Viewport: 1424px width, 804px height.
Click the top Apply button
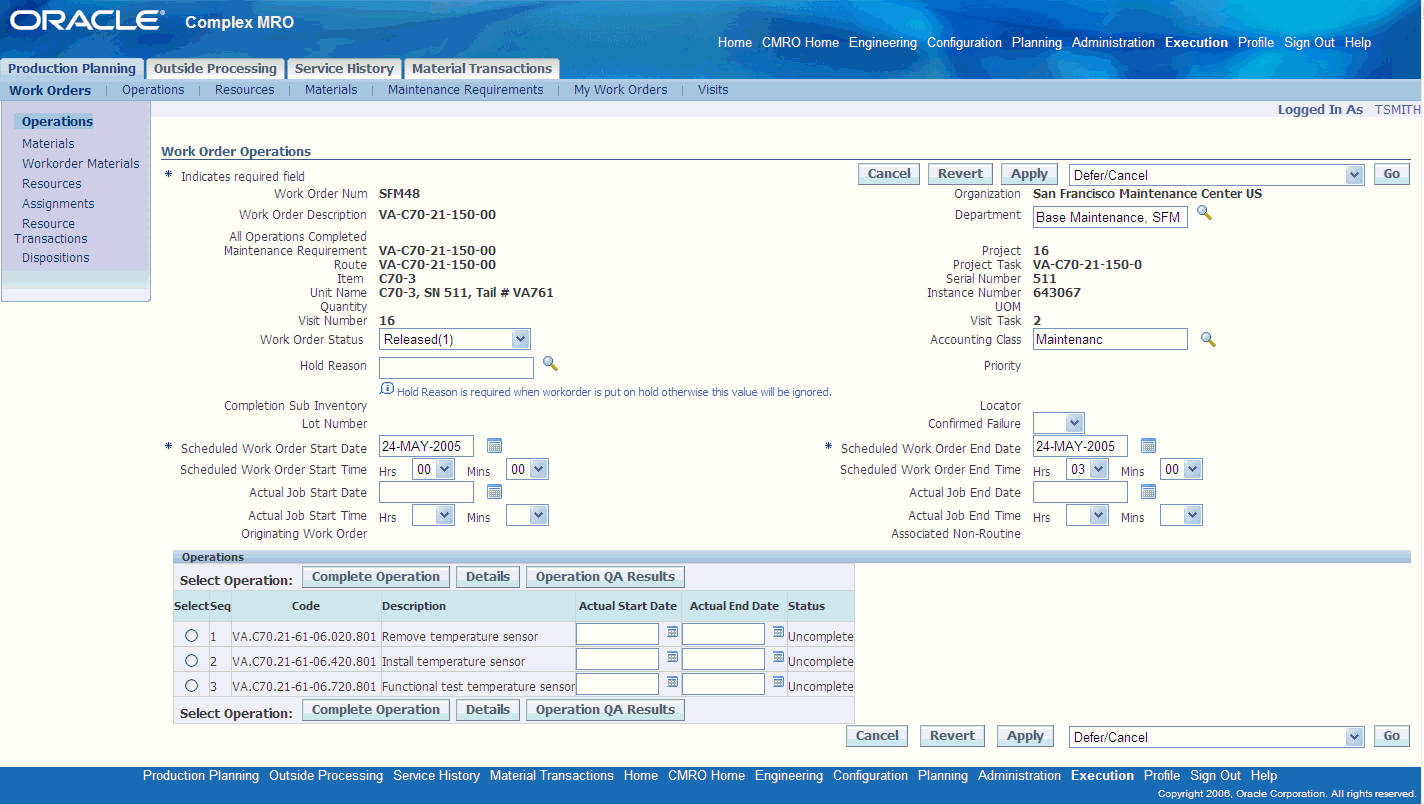tap(1029, 174)
